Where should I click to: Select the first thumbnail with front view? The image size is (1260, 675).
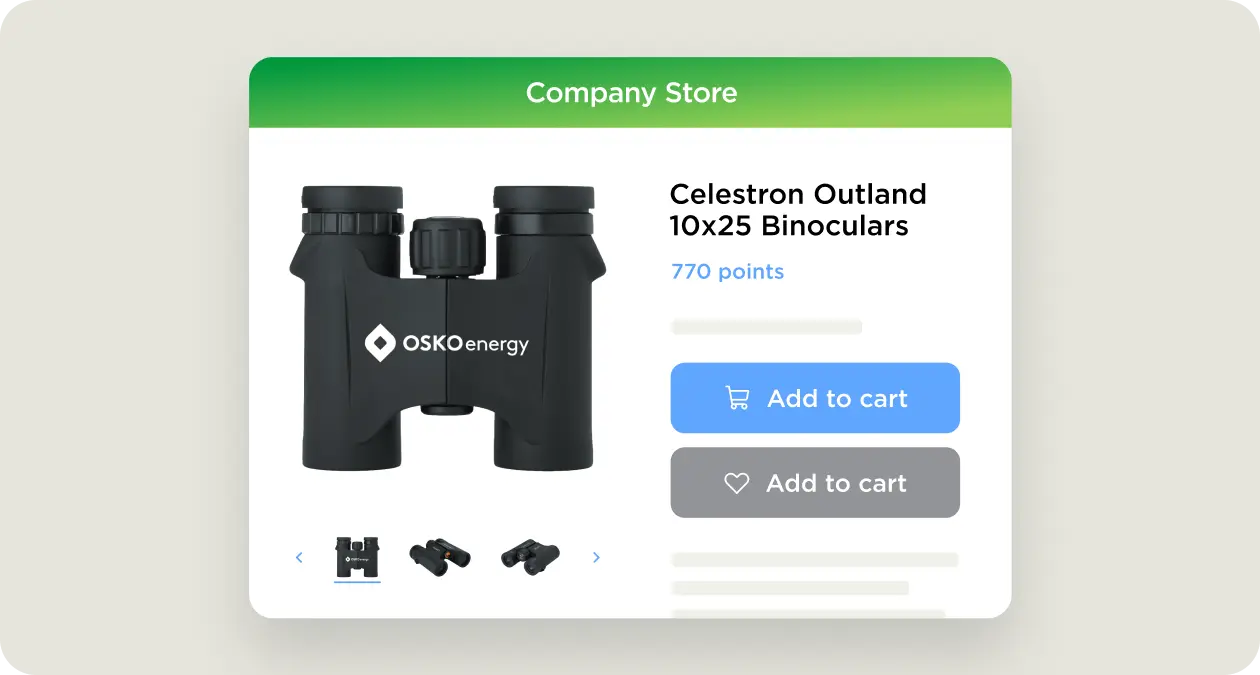coord(357,557)
